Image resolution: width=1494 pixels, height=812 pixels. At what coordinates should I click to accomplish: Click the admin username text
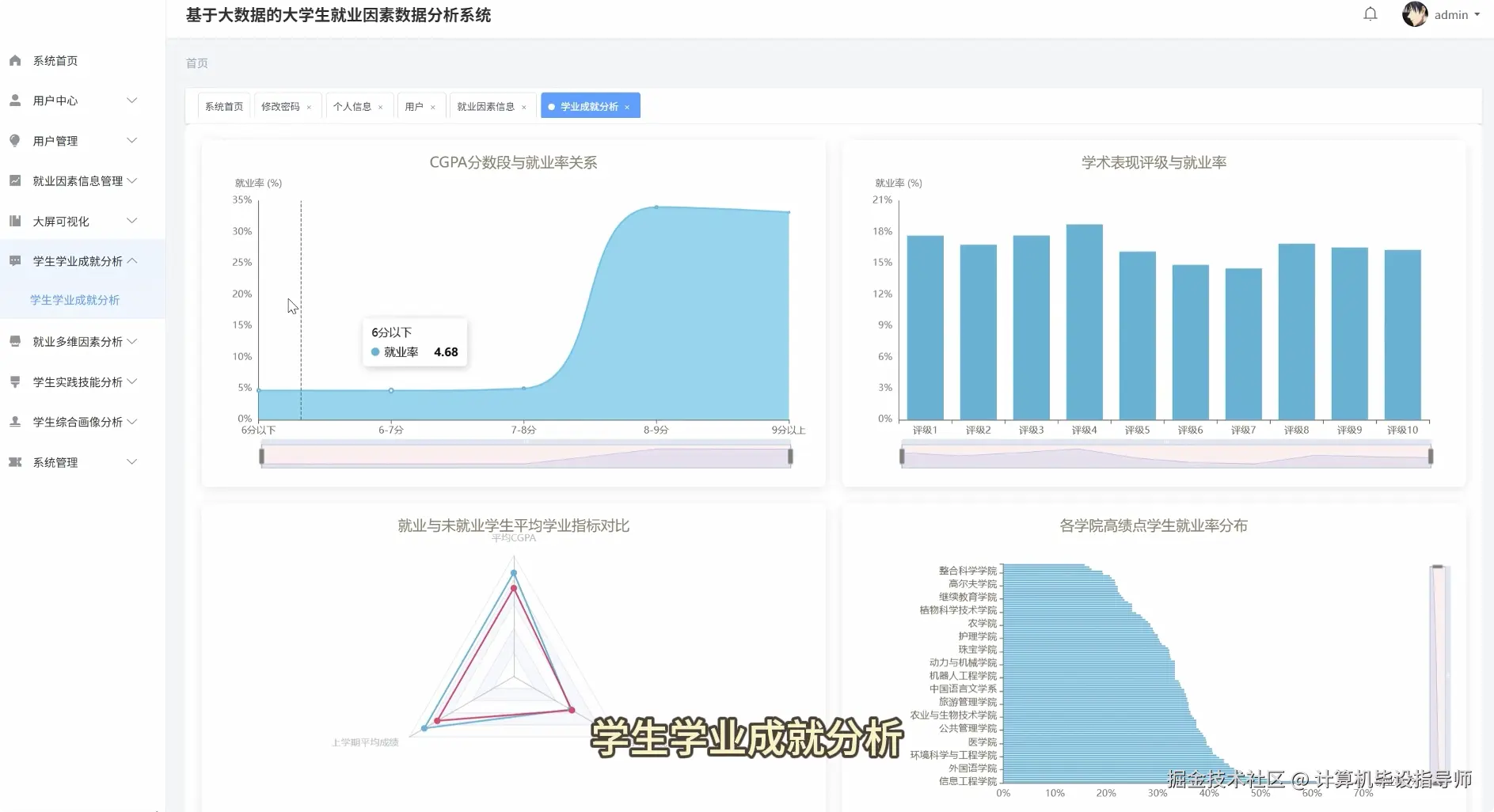1451,15
